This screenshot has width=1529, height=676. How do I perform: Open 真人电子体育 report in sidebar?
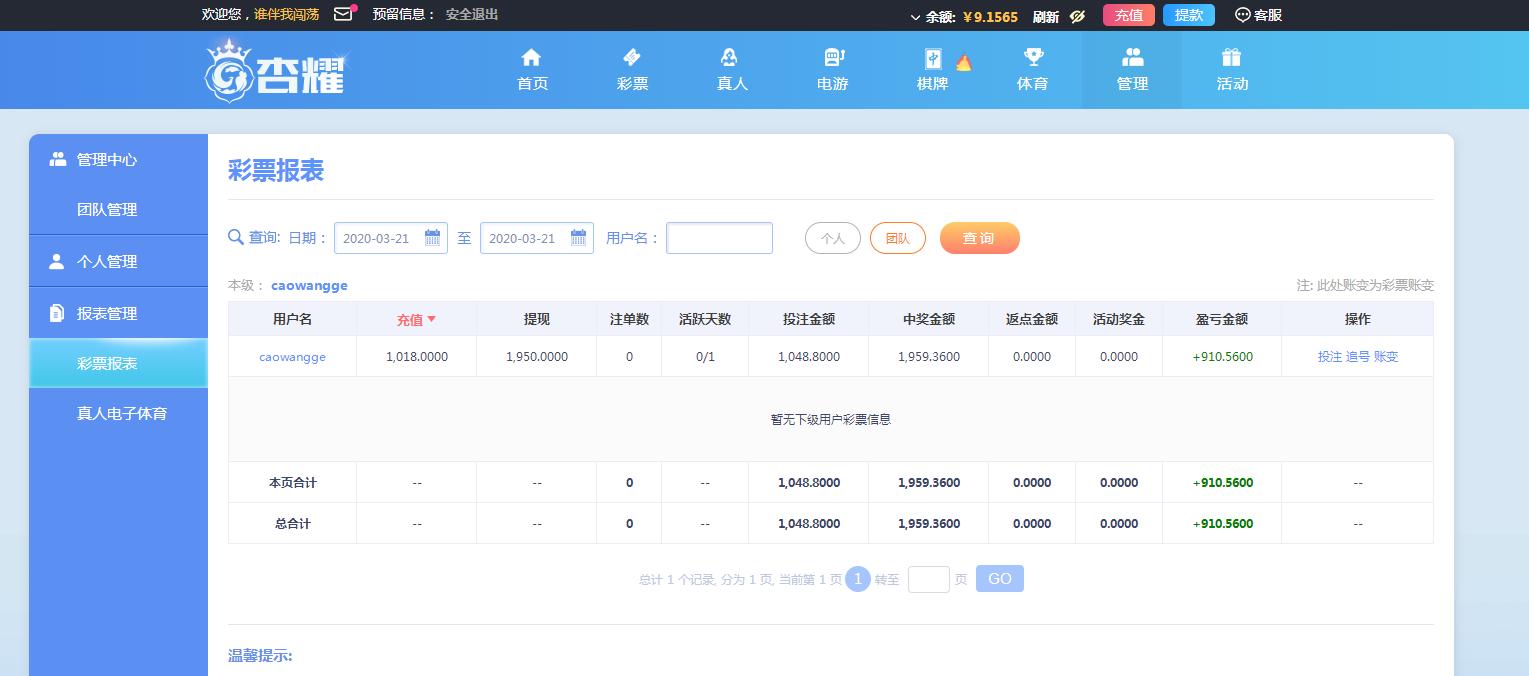pyautogui.click(x=121, y=413)
